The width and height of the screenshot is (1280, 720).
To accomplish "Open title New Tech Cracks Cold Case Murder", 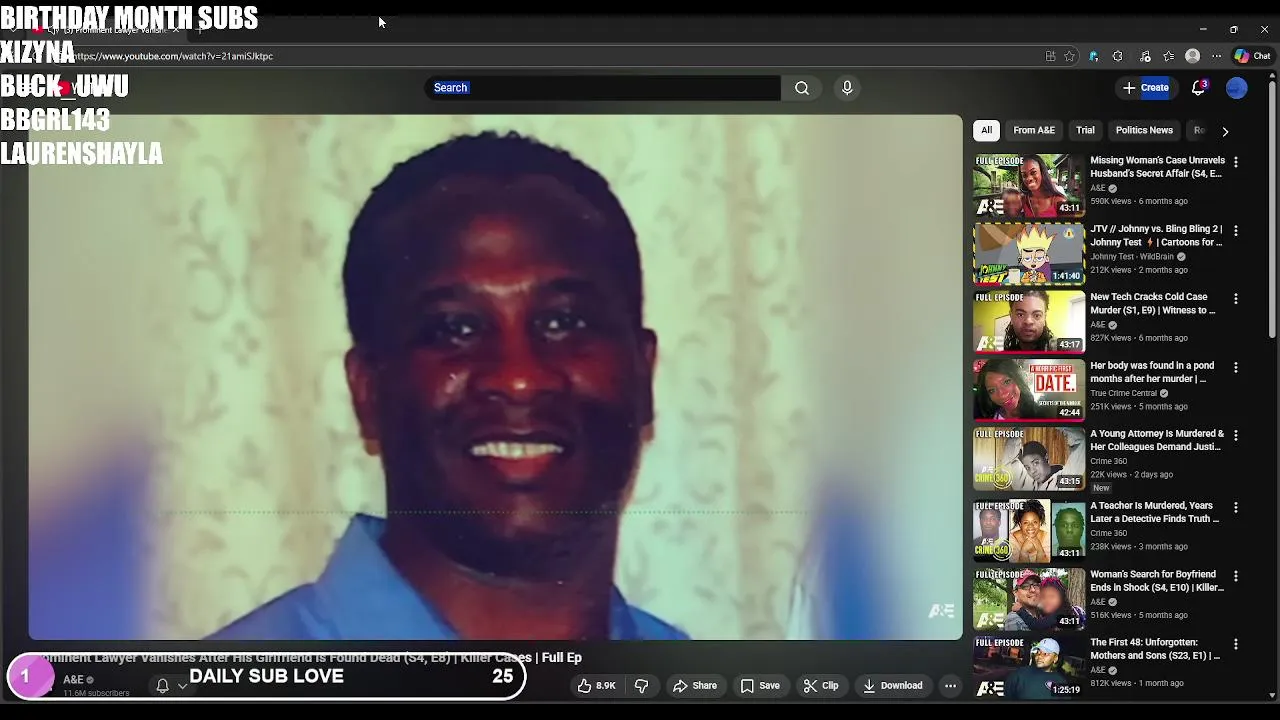I will pos(1152,304).
